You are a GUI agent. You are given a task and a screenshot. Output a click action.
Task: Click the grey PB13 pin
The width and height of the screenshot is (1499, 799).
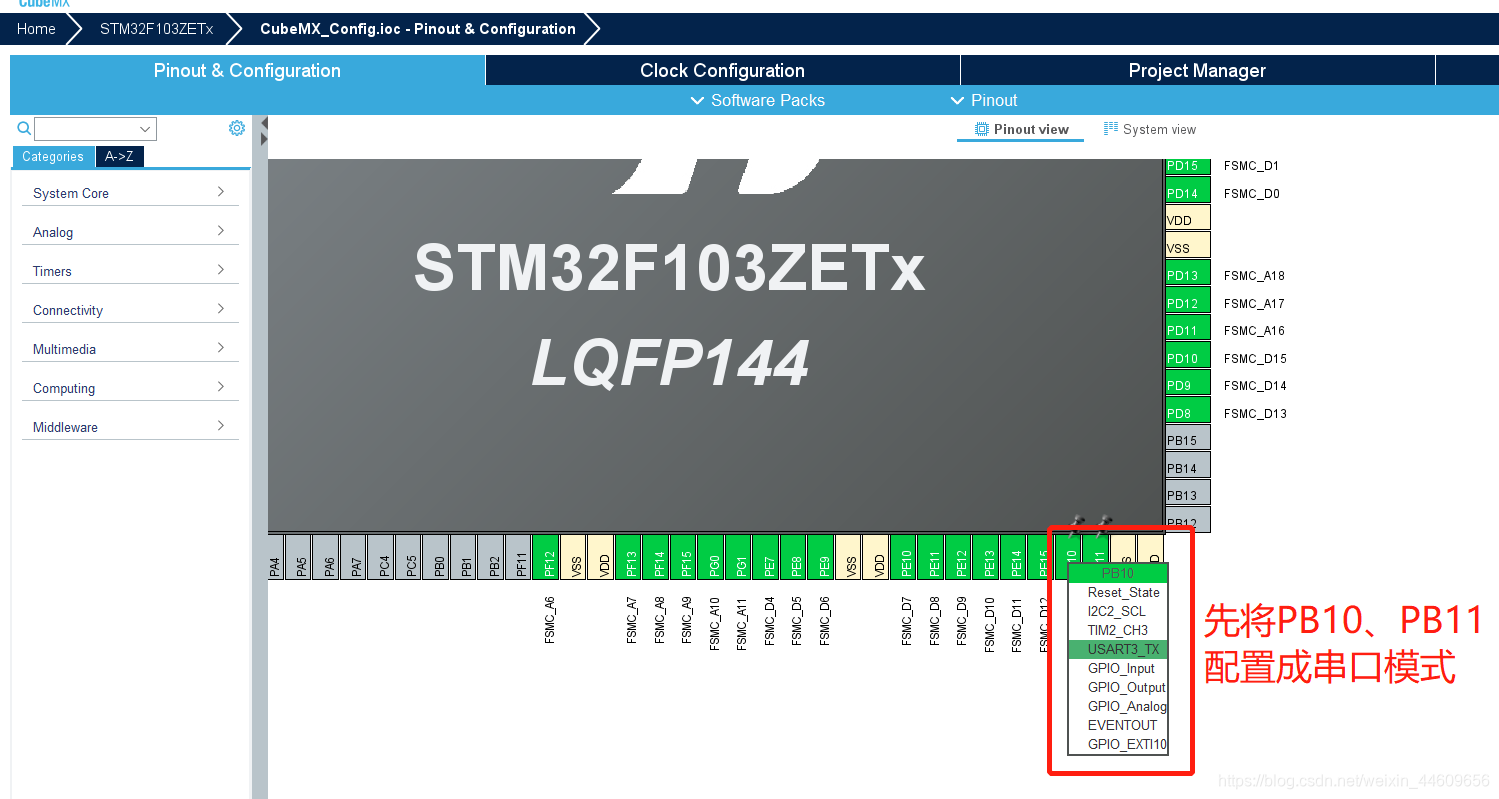tap(1188, 493)
